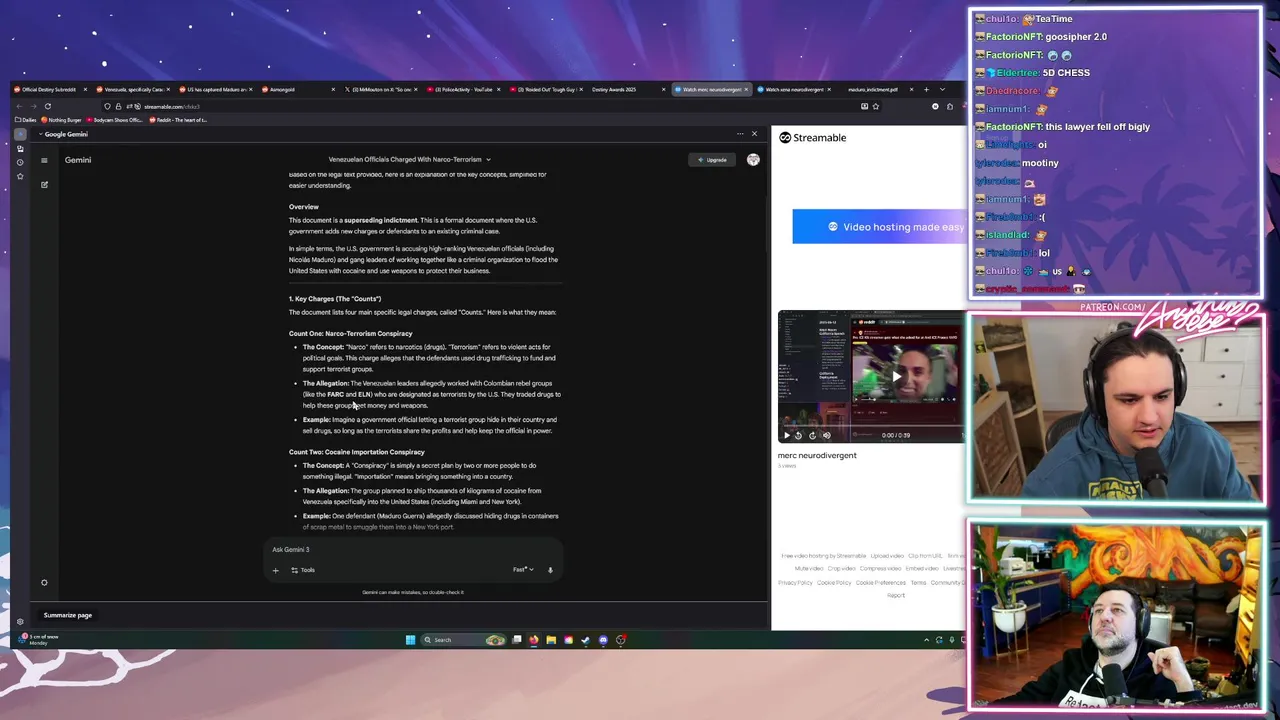Click the sidebar history clock icon
This screenshot has width=1280, height=720.
pyautogui.click(x=20, y=162)
